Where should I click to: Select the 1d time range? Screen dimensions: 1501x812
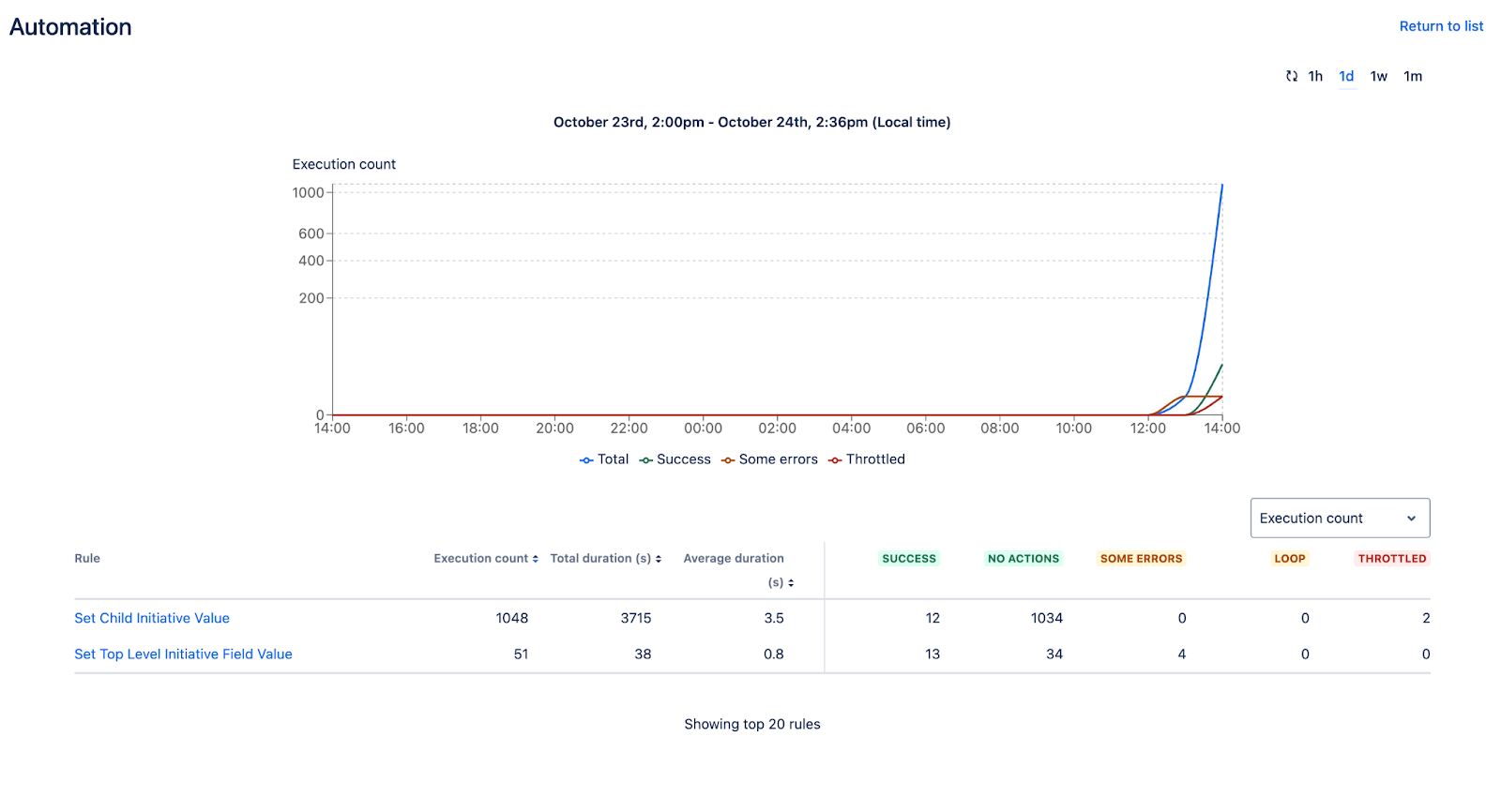[x=1346, y=77]
